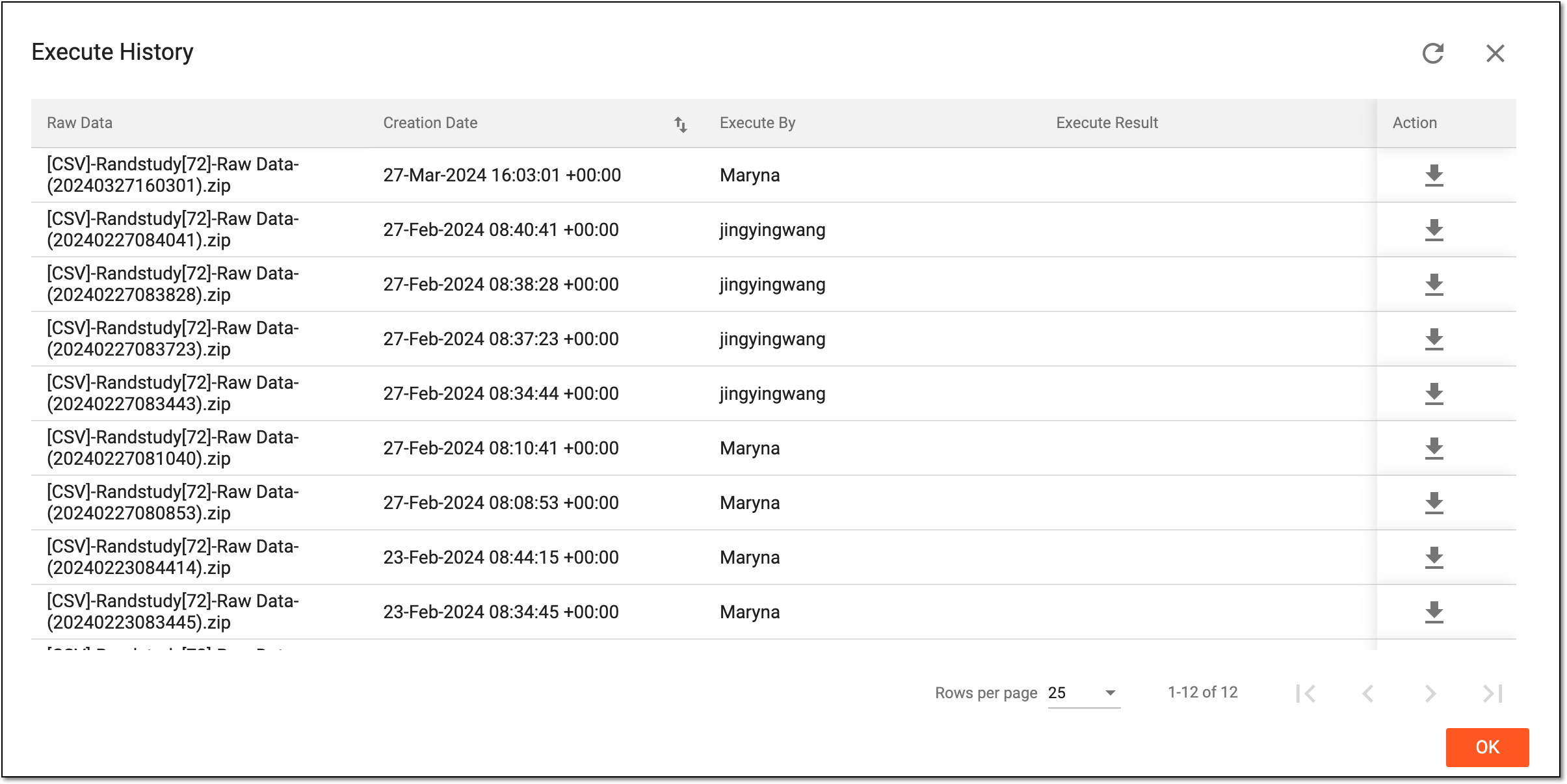Select file name ending 20240227081040.zip
Image resolution: width=1567 pixels, height=784 pixels.
(x=173, y=448)
